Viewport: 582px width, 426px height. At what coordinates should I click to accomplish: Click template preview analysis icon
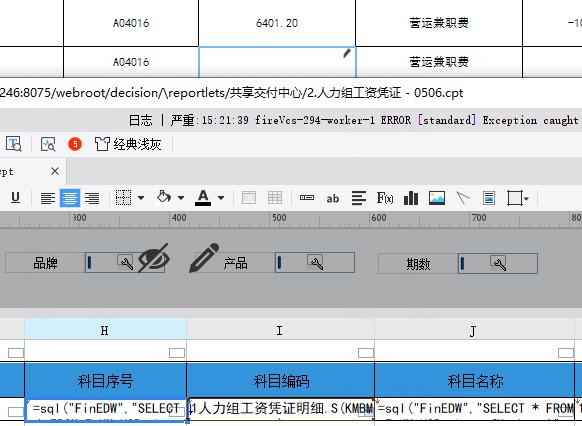coord(48,144)
